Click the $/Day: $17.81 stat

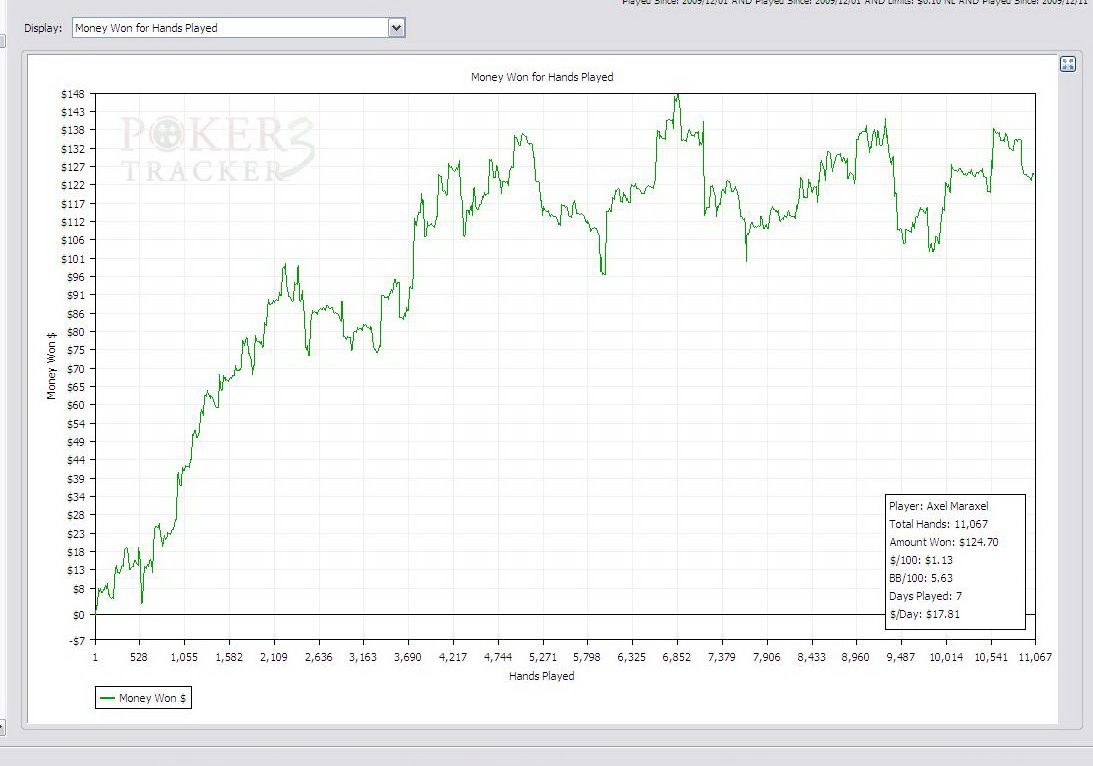pos(924,614)
